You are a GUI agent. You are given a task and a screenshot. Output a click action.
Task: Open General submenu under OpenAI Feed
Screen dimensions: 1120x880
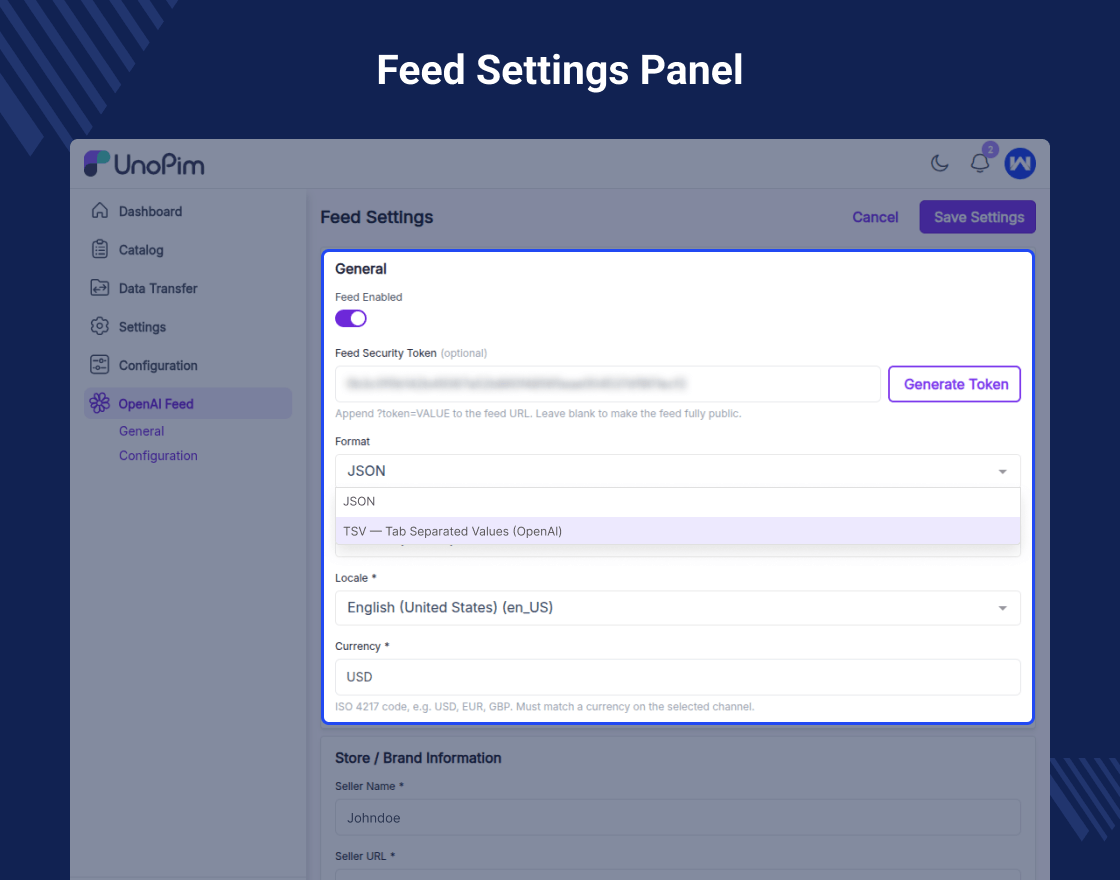coord(141,431)
